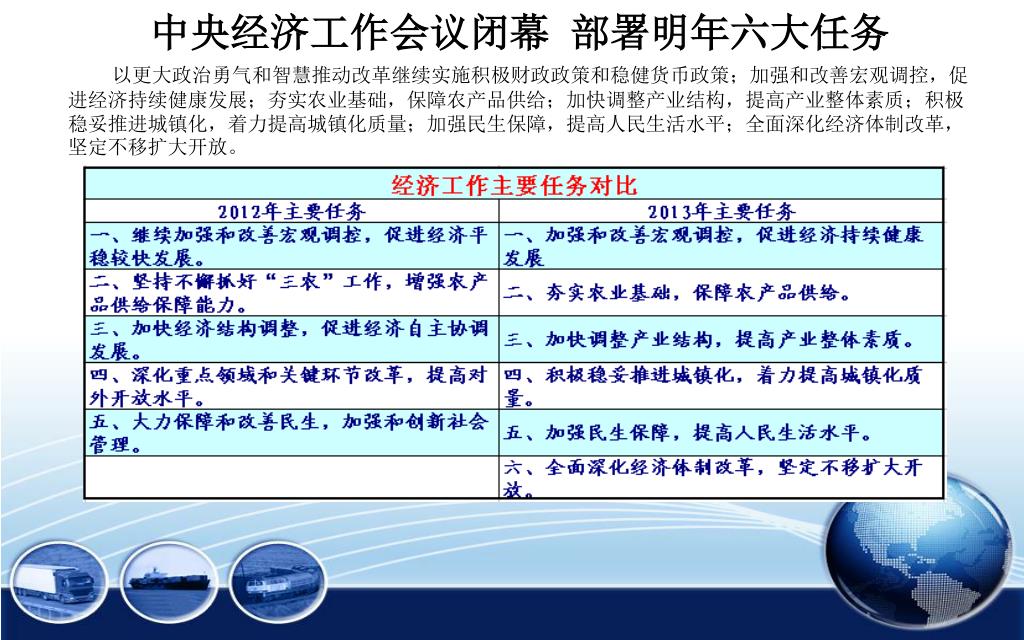Click the truck thumbnail circle

click(59, 583)
